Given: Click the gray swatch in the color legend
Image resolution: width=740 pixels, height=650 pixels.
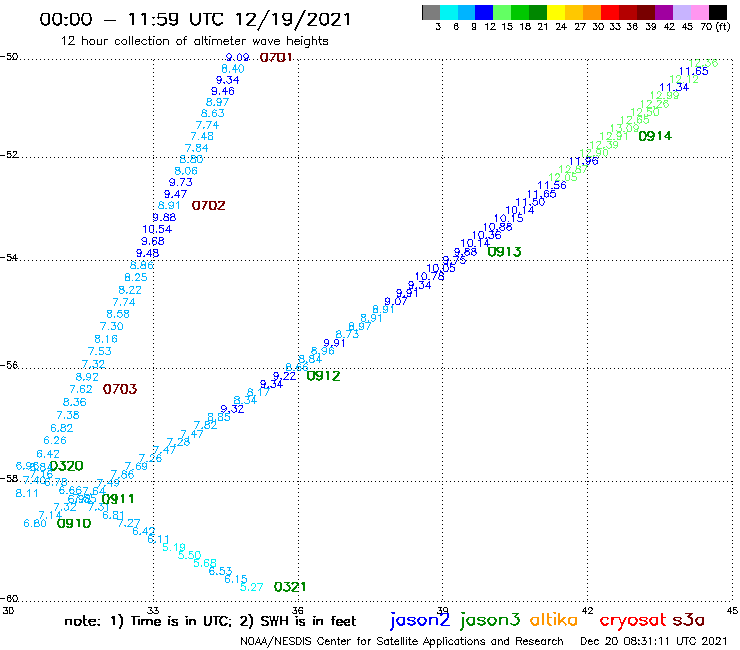Looking at the screenshot, I should click(431, 12).
